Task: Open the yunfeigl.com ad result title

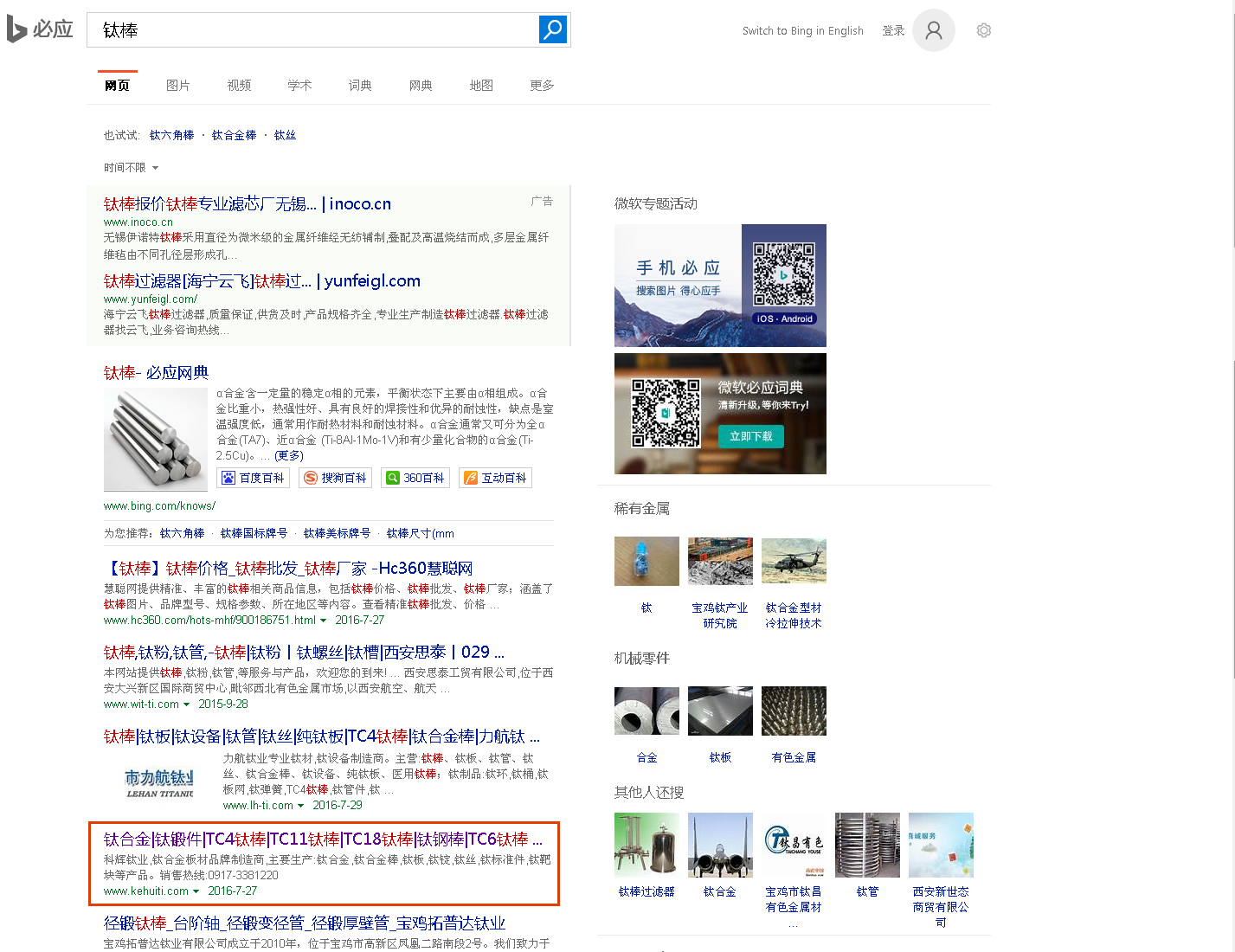Action: pyautogui.click(x=262, y=281)
